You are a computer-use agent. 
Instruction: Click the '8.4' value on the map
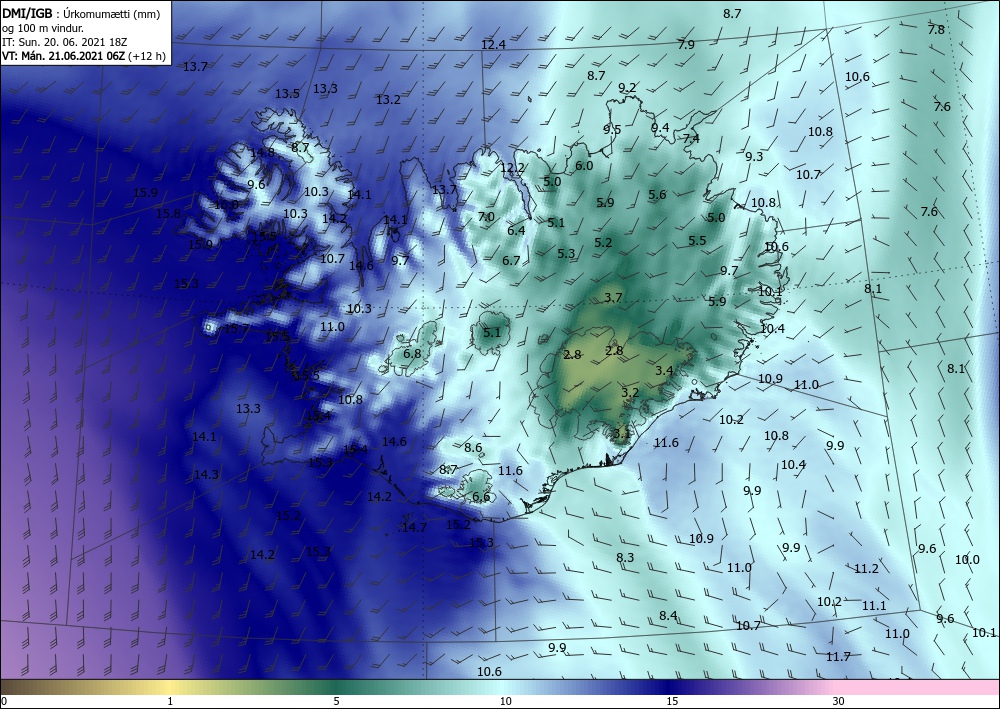pos(668,615)
